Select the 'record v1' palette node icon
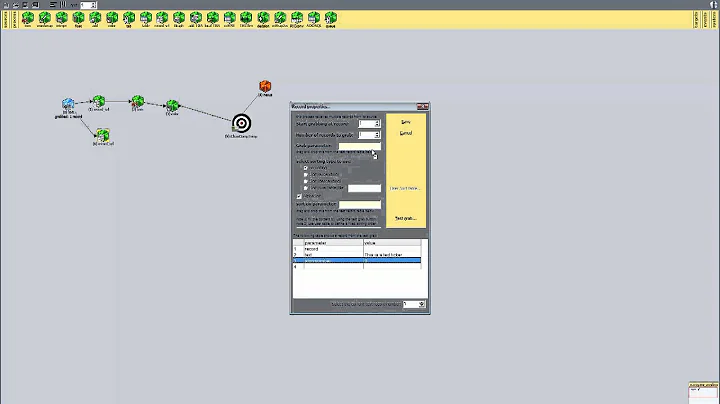Viewport: 720px width, 404px height. (162, 18)
